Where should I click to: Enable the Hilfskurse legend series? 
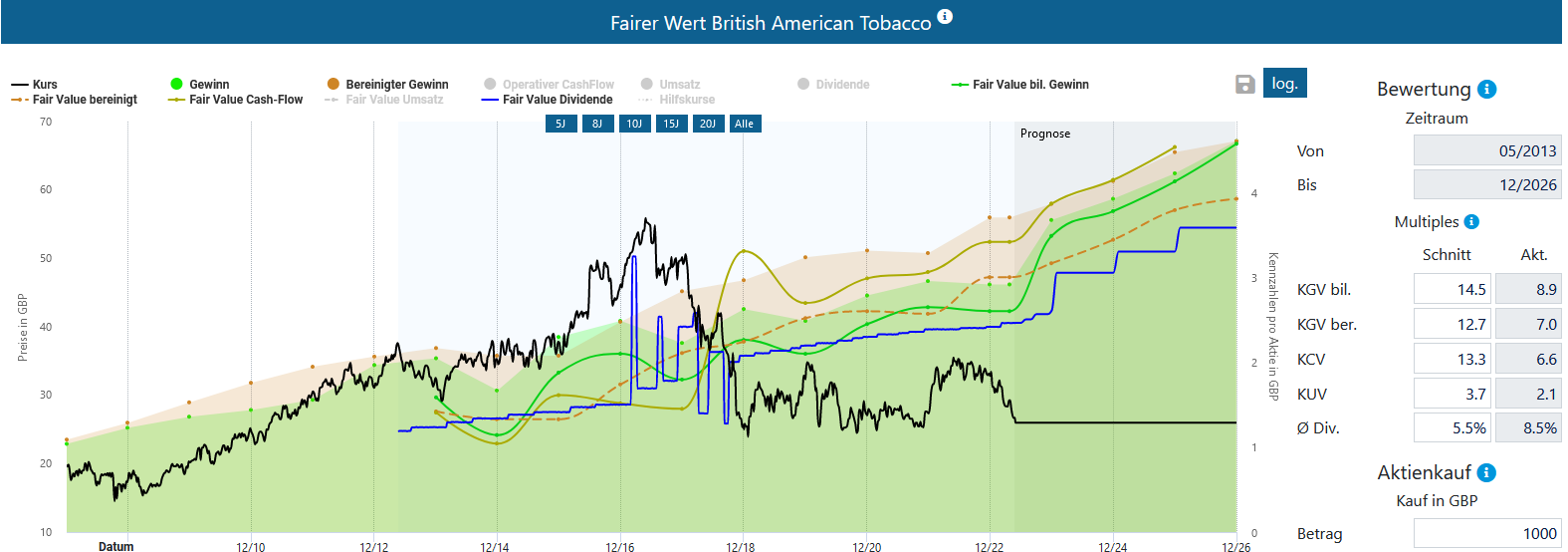click(677, 100)
